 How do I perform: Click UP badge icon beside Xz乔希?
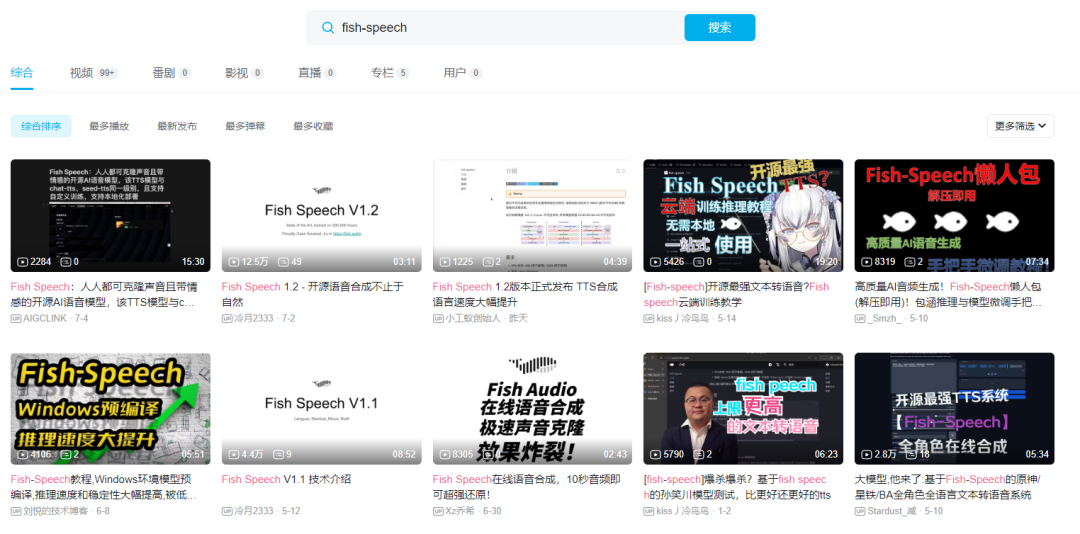click(x=438, y=511)
